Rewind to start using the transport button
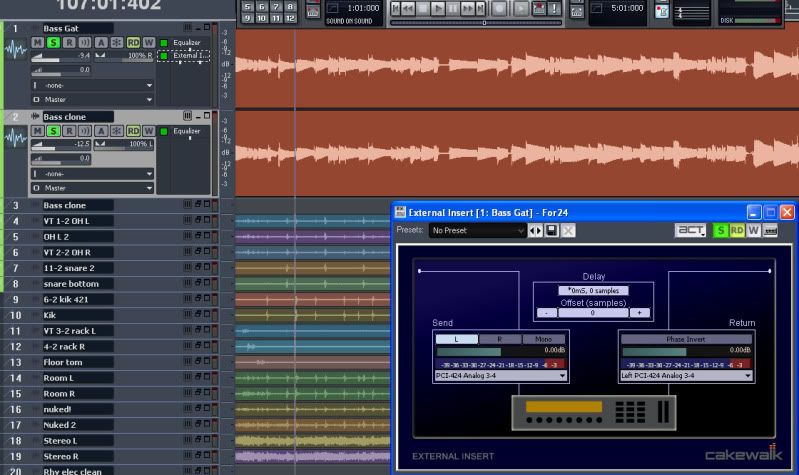Screen dimensions: 799x475 click(x=397, y=8)
